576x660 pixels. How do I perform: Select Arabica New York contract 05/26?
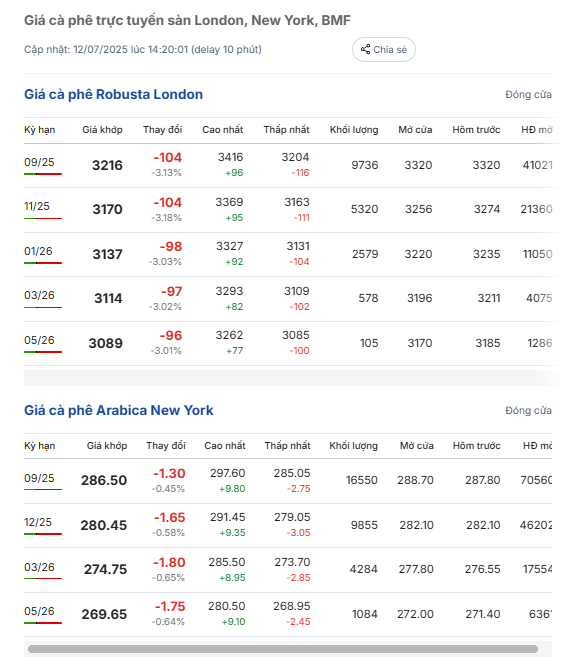point(39,611)
